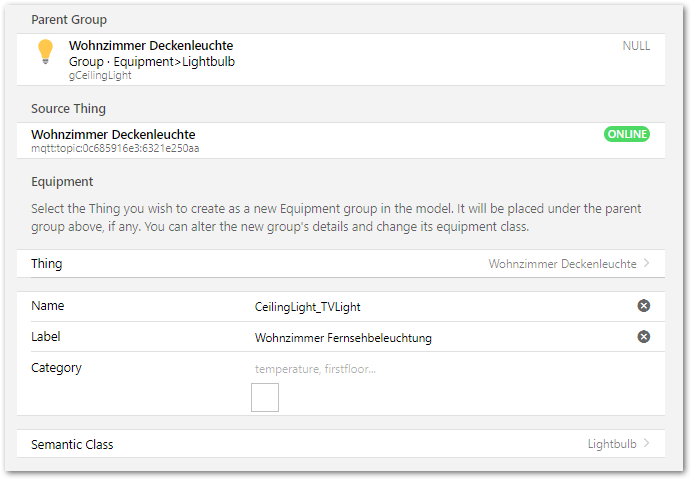Open the Lightbulb semantic class selection

(x=612, y=444)
